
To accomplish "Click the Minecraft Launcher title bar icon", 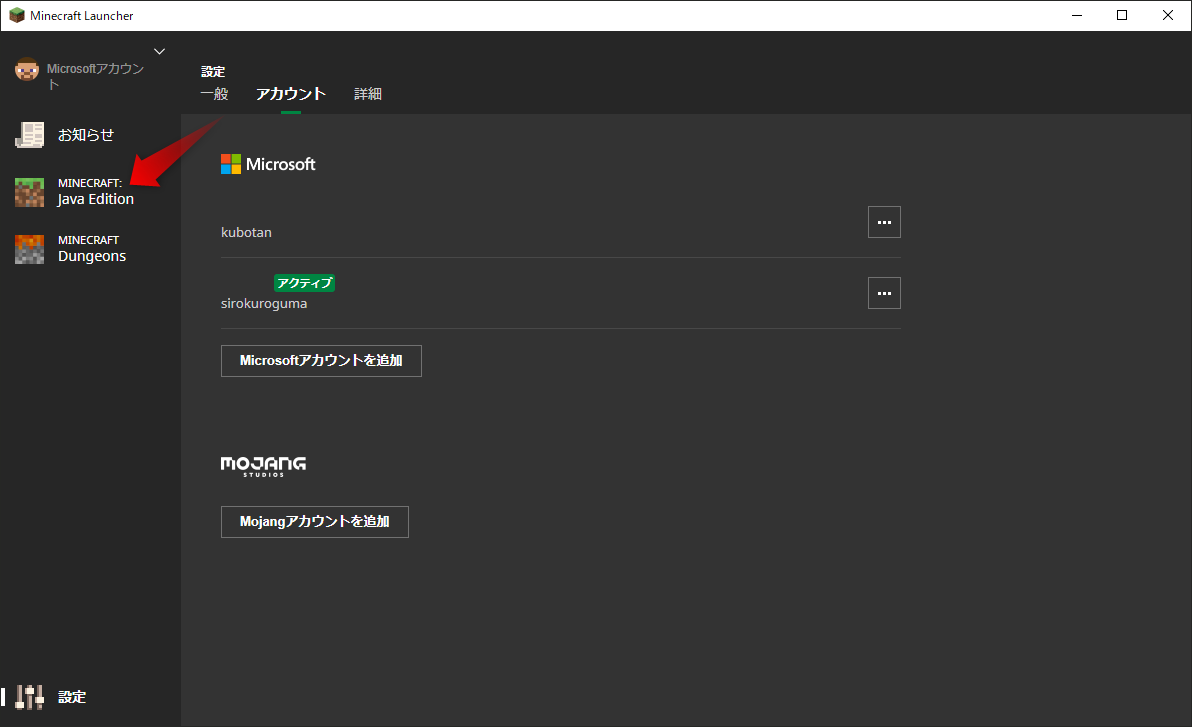I will (16, 15).
